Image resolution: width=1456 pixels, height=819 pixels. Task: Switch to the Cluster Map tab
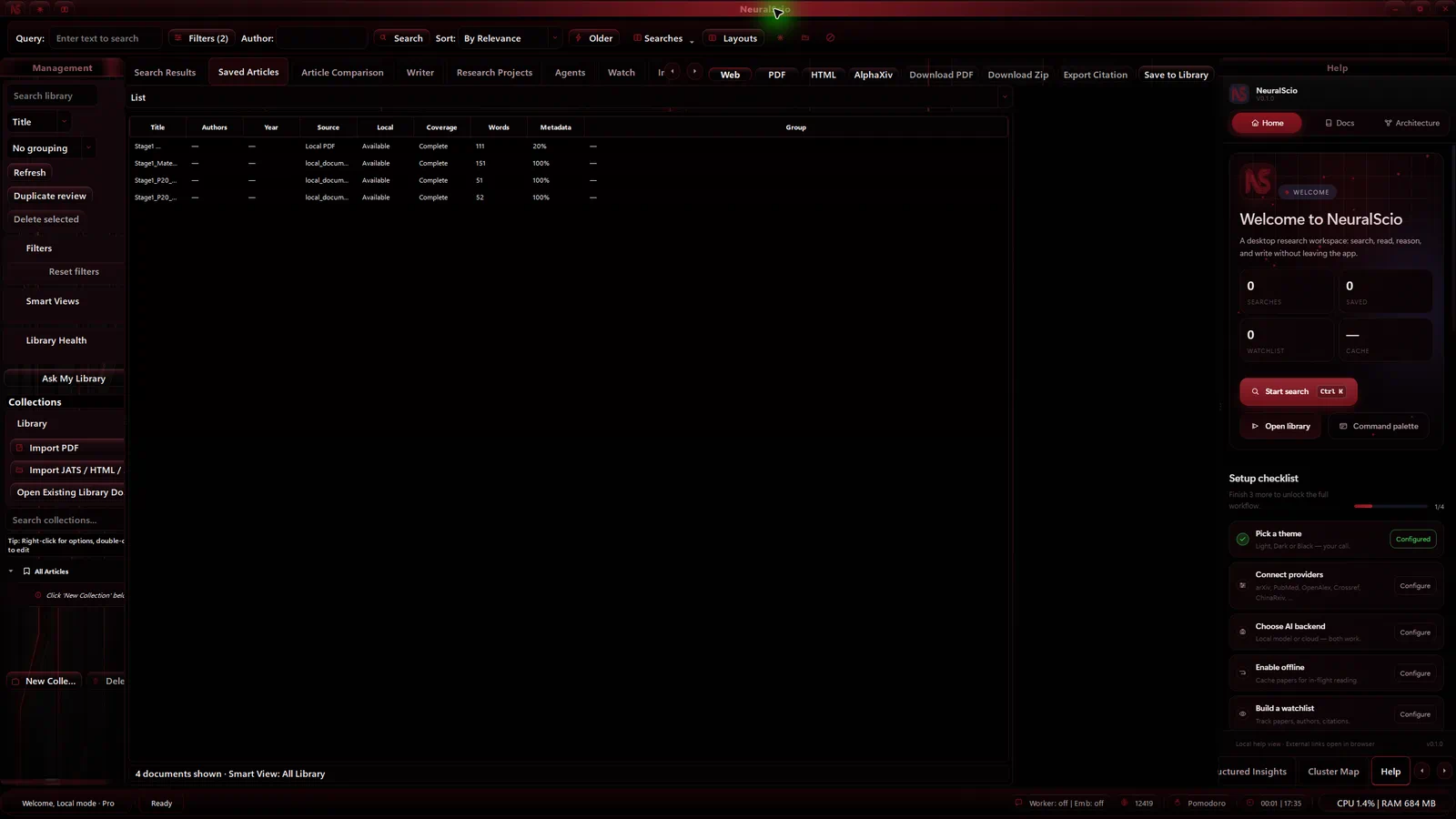1333,772
